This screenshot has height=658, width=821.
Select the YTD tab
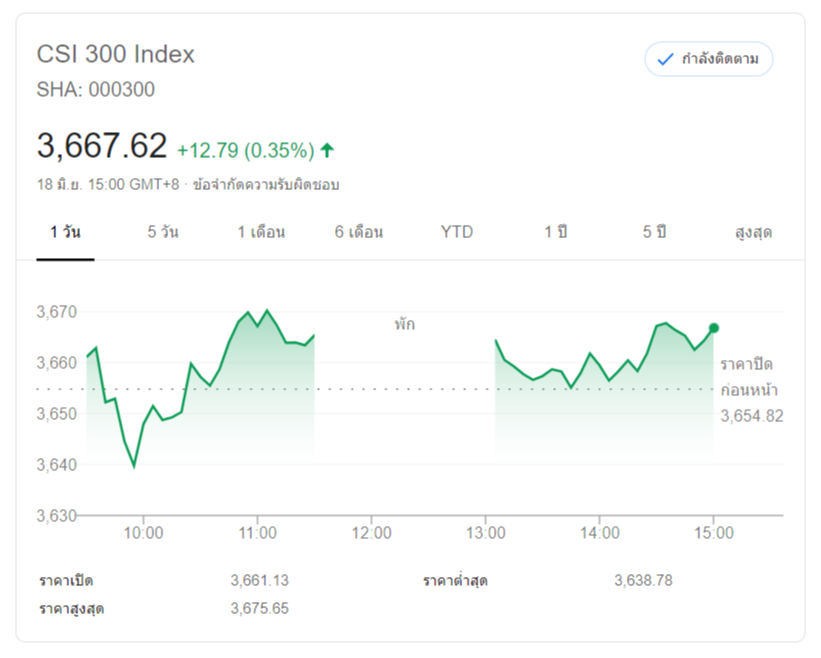click(x=457, y=232)
